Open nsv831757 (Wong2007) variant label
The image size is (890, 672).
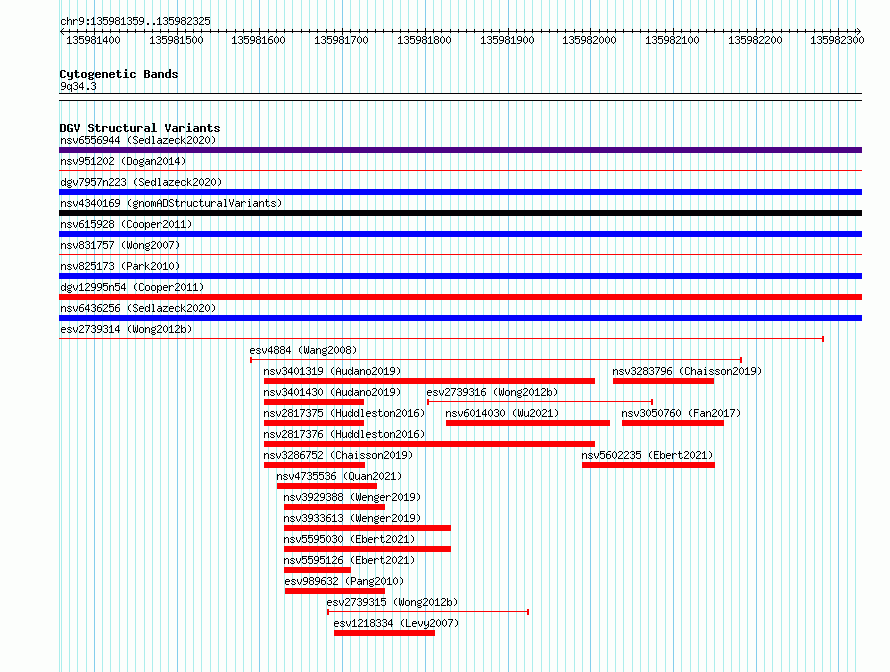click(120, 245)
